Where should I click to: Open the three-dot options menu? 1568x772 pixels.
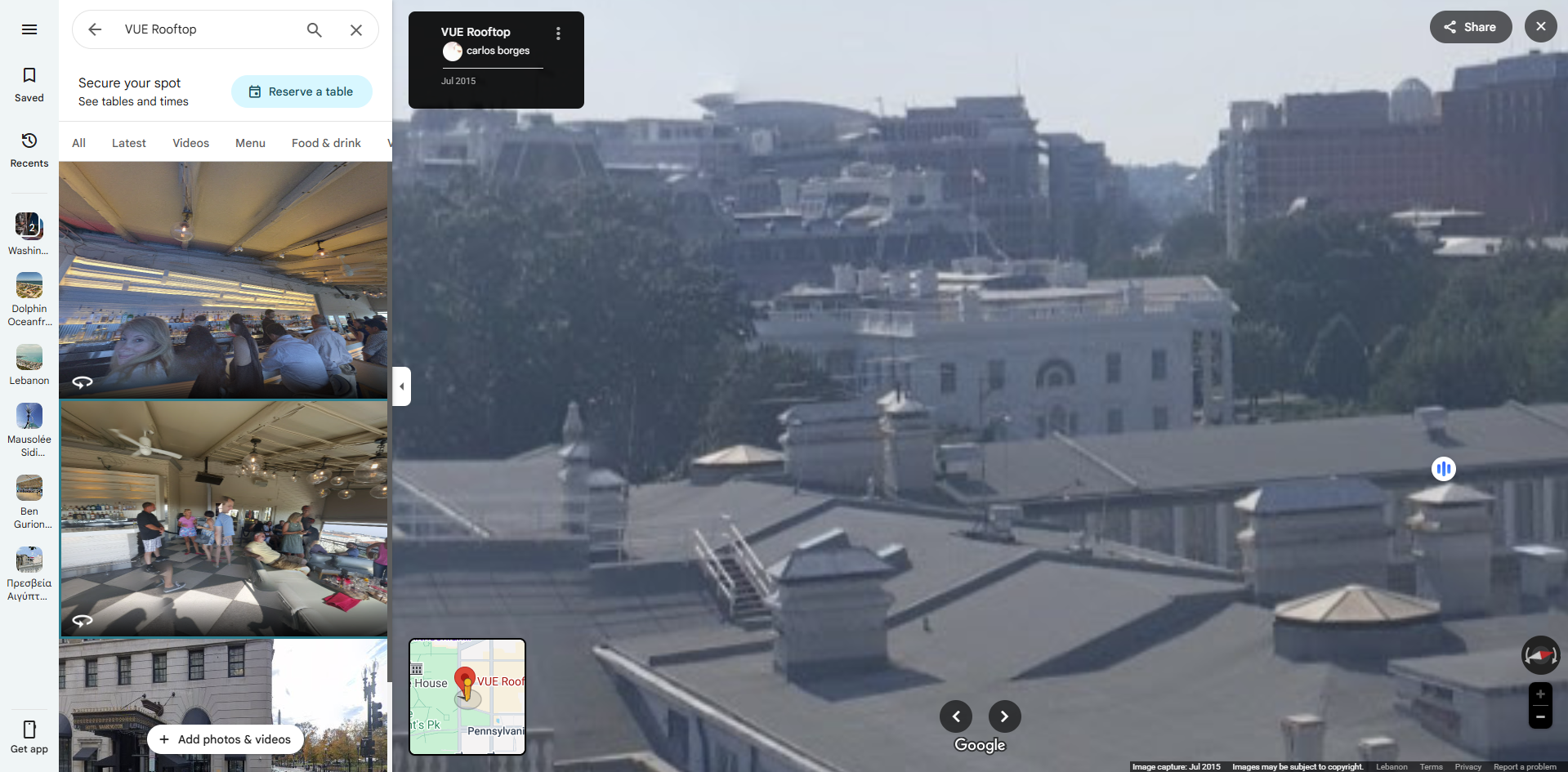click(558, 33)
